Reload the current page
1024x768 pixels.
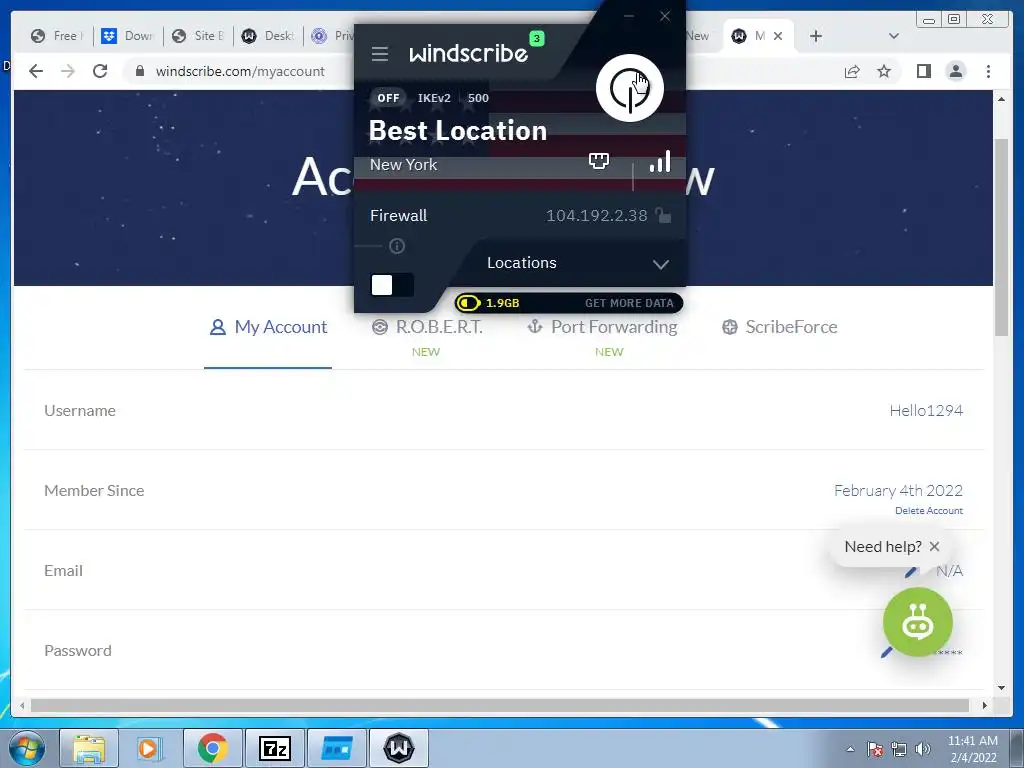point(100,71)
